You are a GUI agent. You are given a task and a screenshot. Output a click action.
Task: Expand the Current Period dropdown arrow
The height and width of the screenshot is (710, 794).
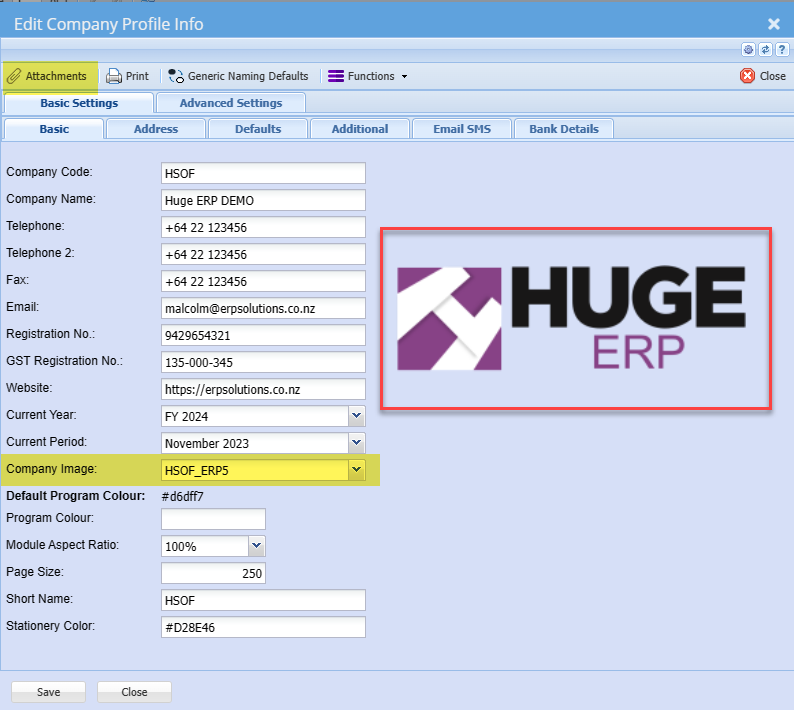356,443
